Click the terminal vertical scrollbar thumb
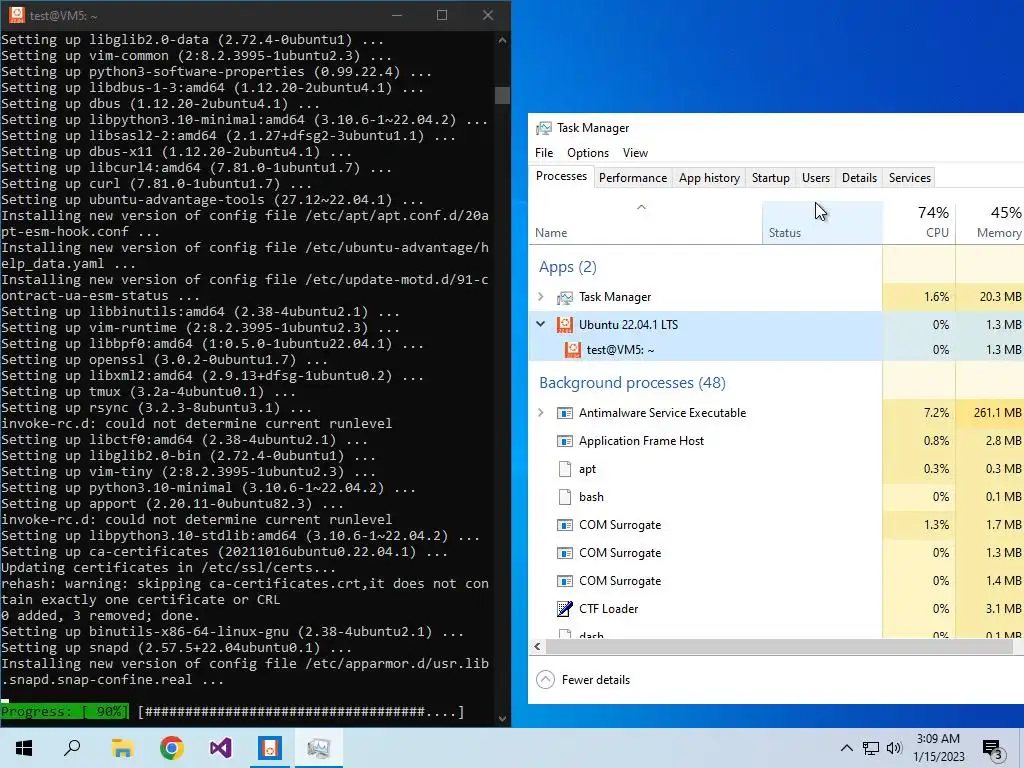This screenshot has width=1024, height=768. pos(502,95)
